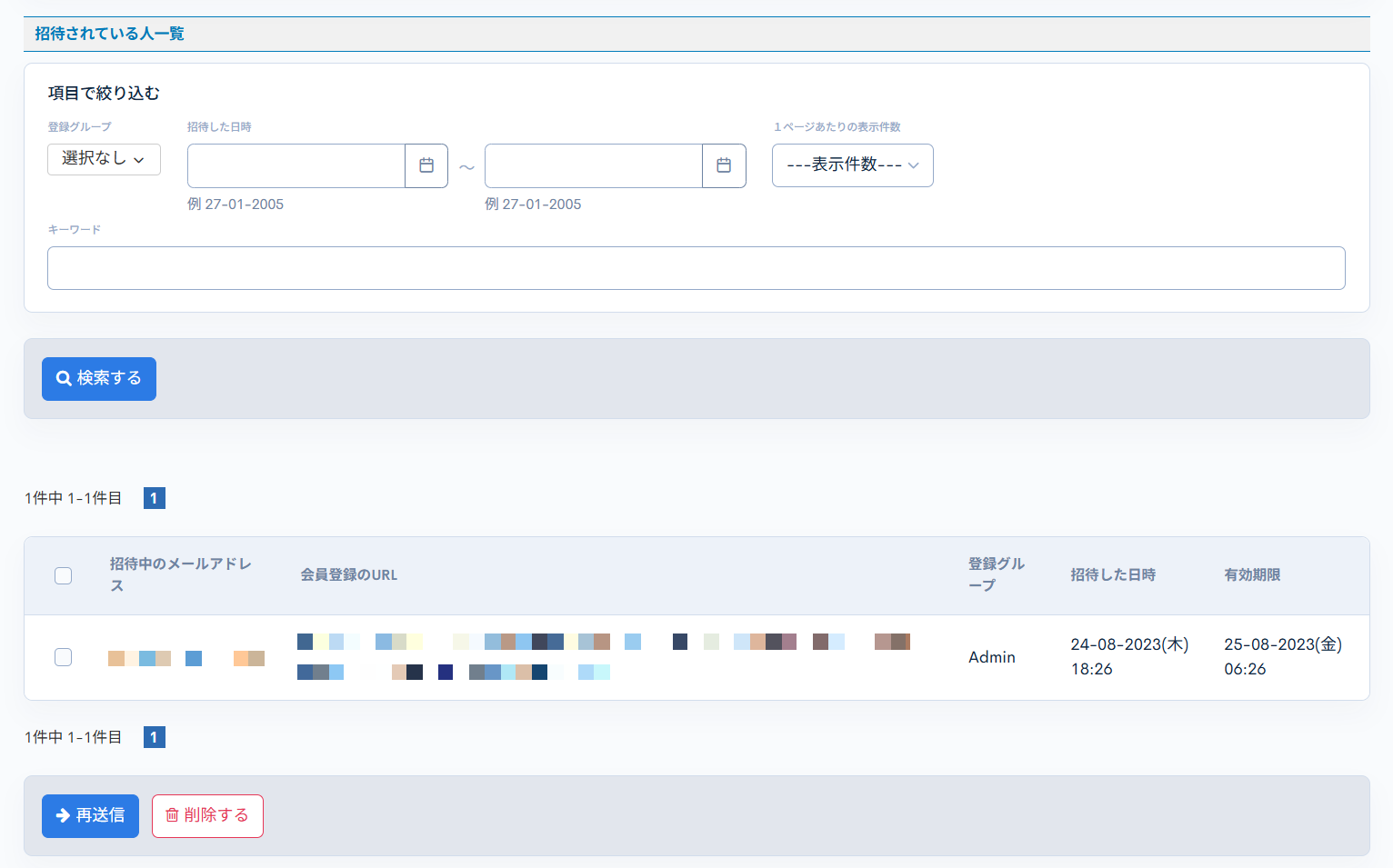Viewport: 1393px width, 868px height.
Task: Click the 再送信 resend button
Action: tap(90, 816)
